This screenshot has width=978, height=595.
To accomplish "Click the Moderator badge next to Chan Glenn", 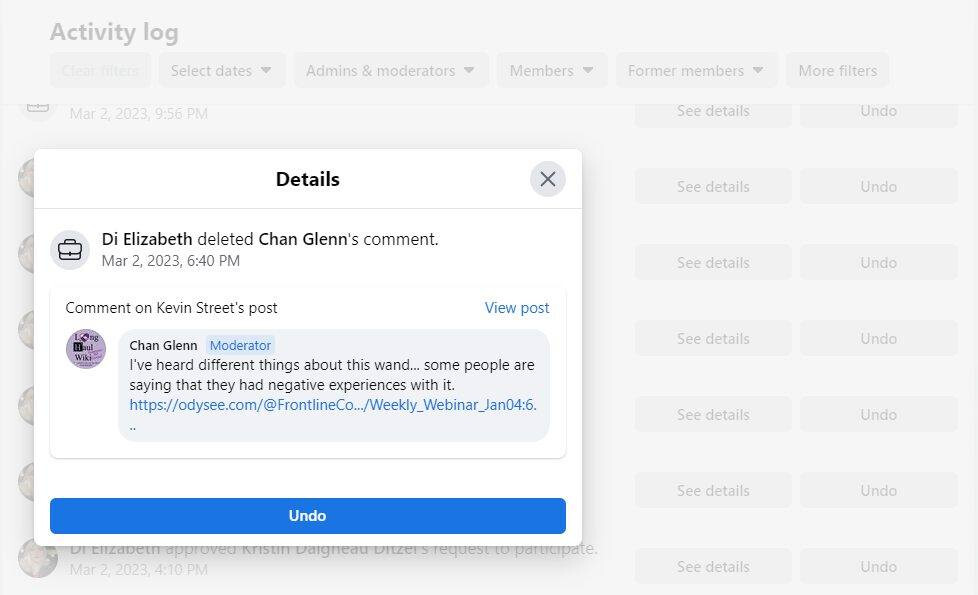I will pyautogui.click(x=240, y=345).
